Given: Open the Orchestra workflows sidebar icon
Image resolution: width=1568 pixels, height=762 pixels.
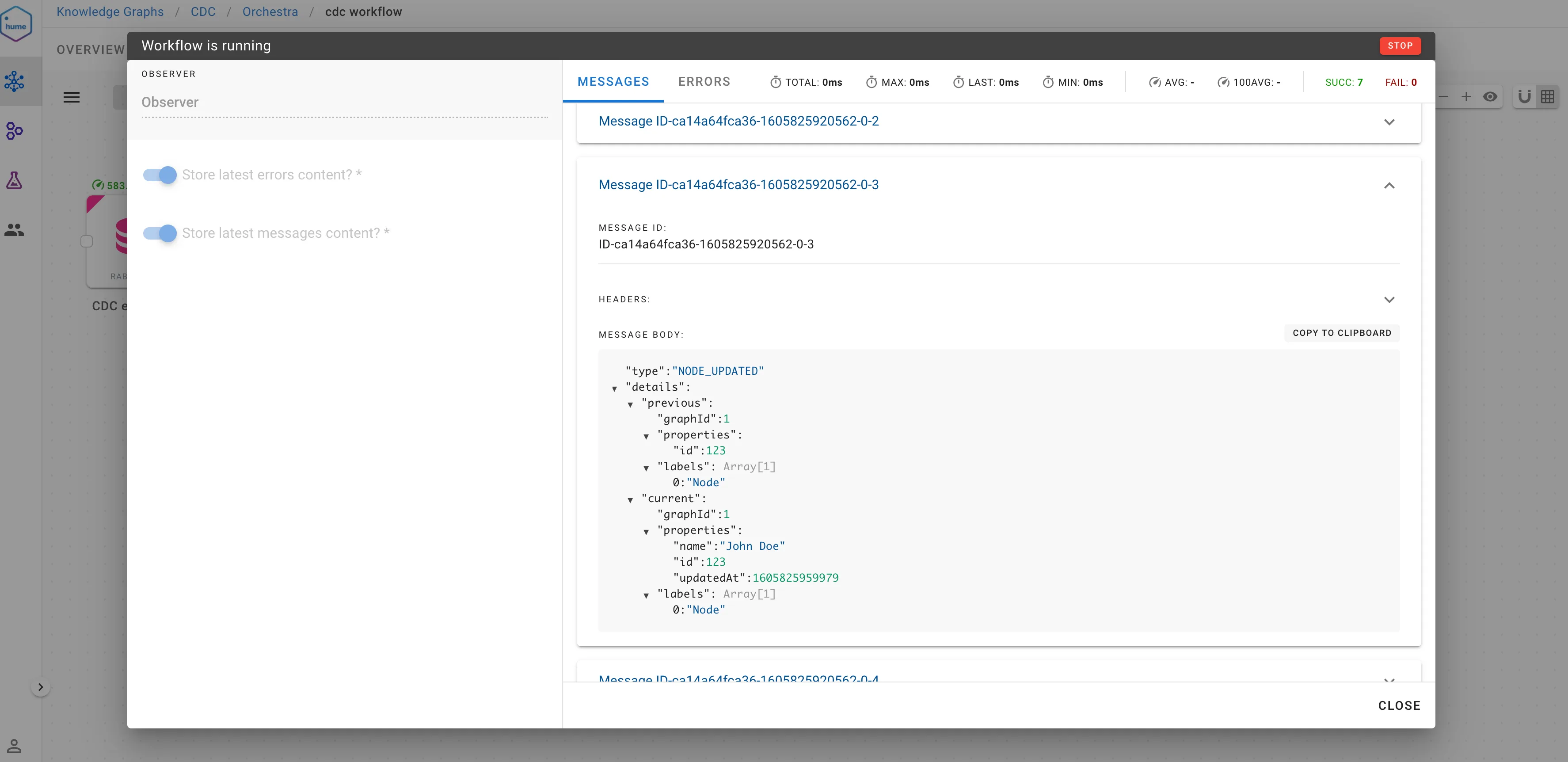Looking at the screenshot, I should click(x=14, y=130).
